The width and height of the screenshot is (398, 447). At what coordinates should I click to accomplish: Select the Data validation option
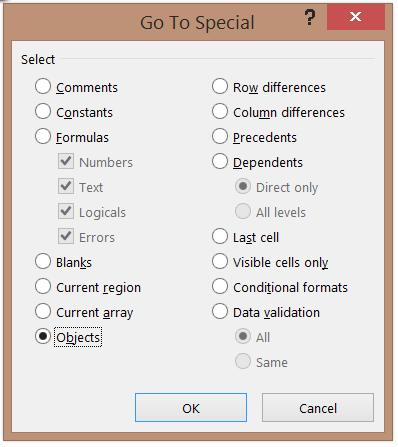[220, 311]
